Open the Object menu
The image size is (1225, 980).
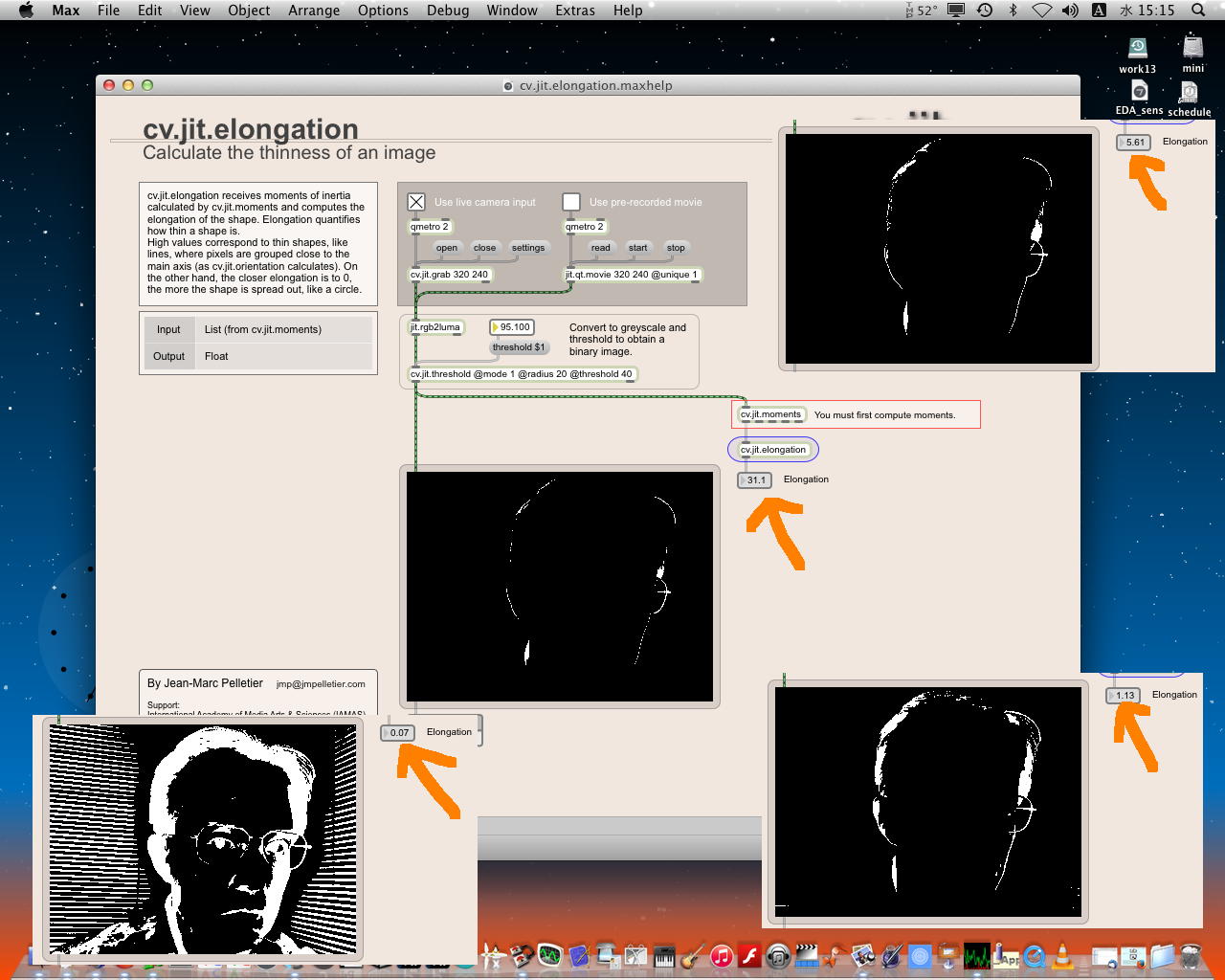pos(249,11)
